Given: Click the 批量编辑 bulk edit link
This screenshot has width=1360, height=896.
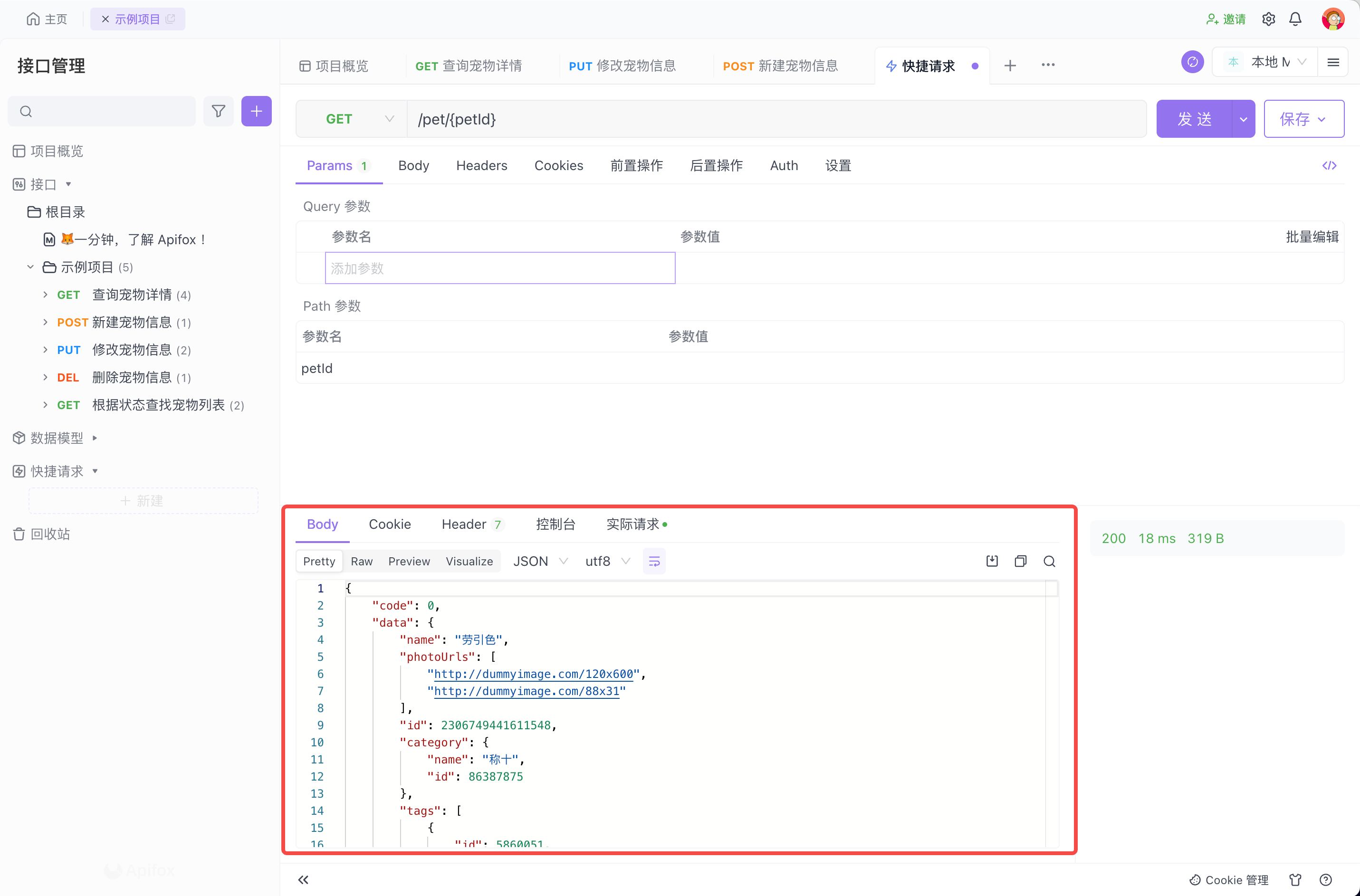Looking at the screenshot, I should point(1312,237).
